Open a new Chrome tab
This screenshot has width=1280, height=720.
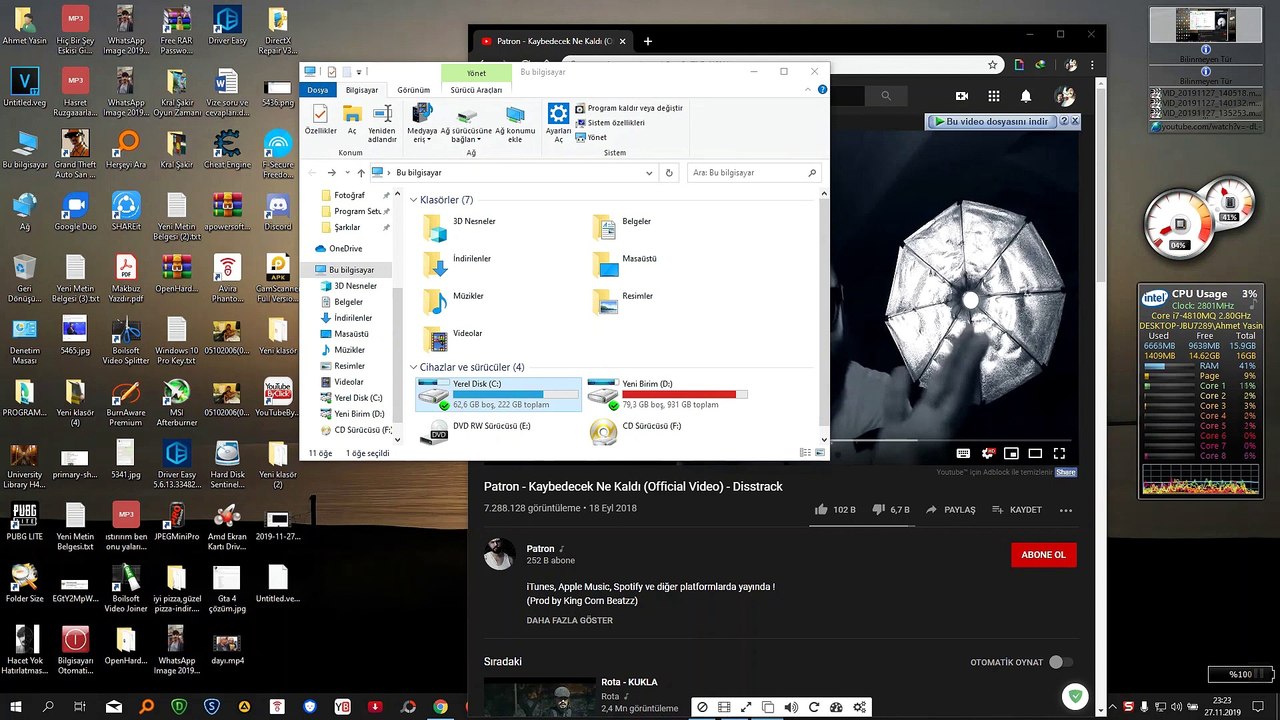[x=648, y=41]
